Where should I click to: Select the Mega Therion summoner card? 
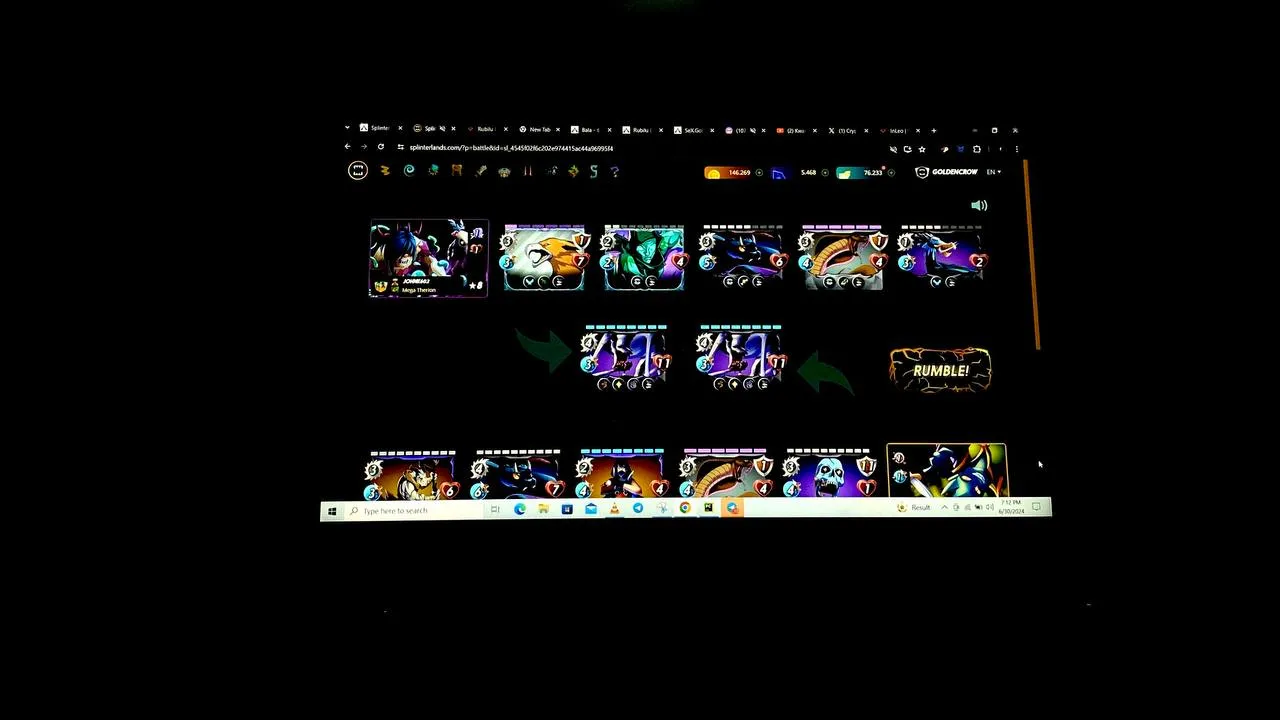[429, 259]
